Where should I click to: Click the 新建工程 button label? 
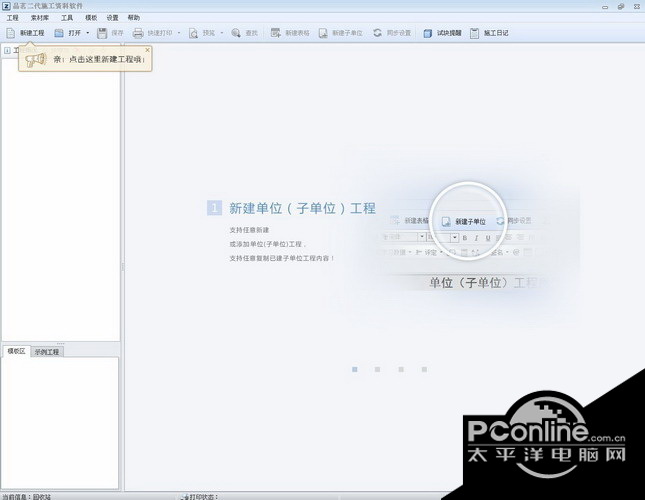click(32, 33)
